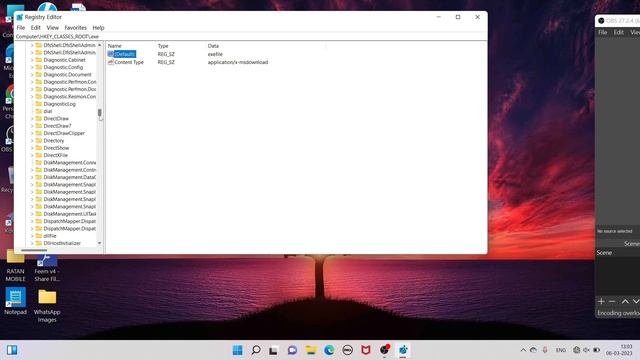Screen dimensions: 640x360
Task: Click the Registry Editor title bar icon
Action: click(x=19, y=17)
